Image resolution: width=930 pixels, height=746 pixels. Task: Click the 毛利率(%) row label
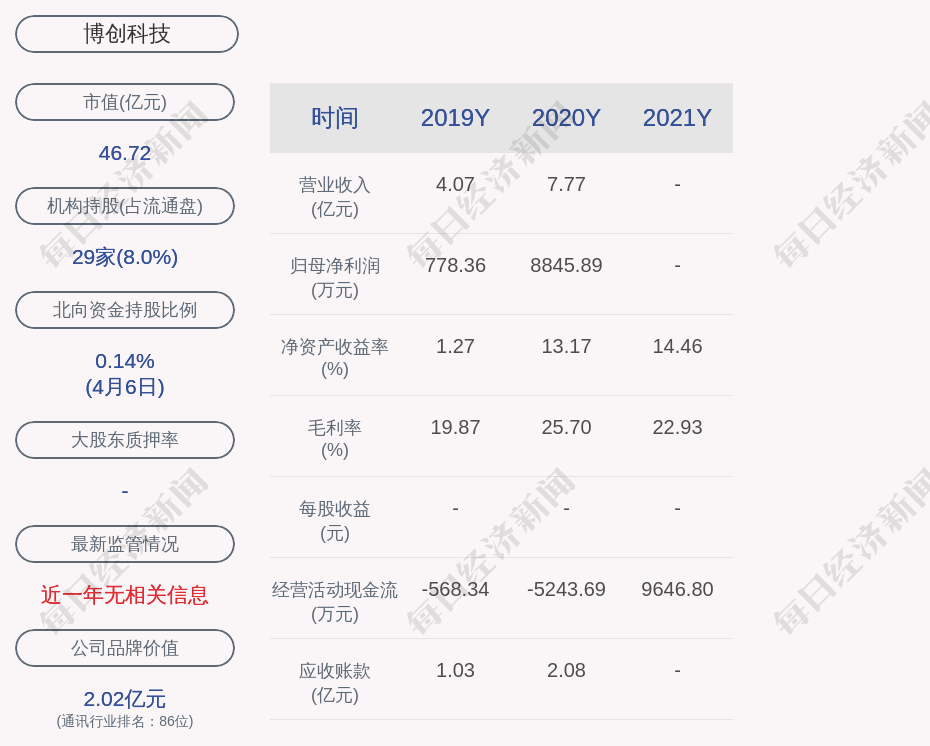point(335,439)
